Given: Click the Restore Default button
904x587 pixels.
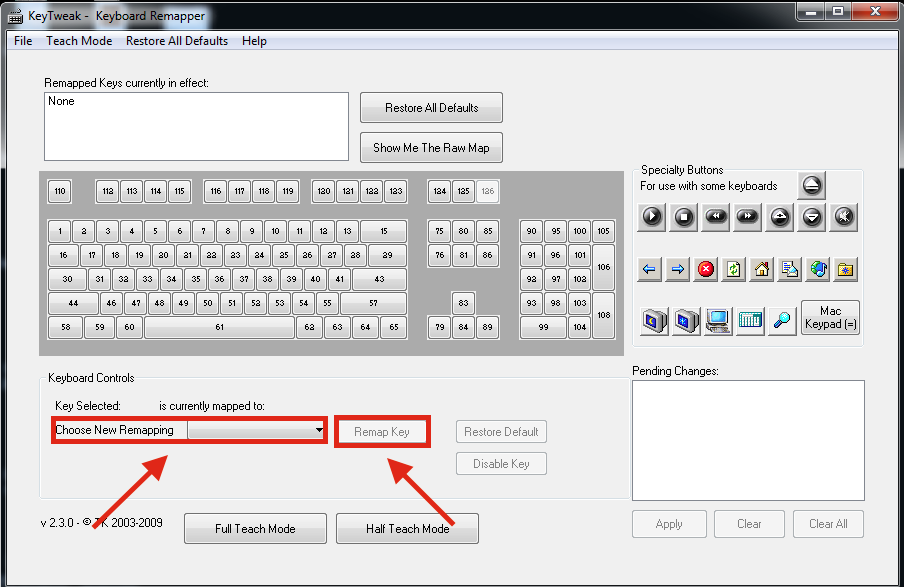Looking at the screenshot, I should pos(501,432).
